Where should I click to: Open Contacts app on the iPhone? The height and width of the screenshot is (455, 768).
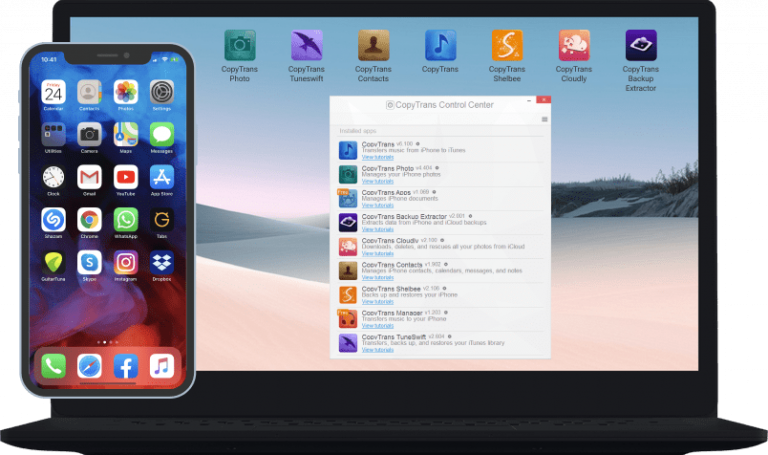click(89, 92)
